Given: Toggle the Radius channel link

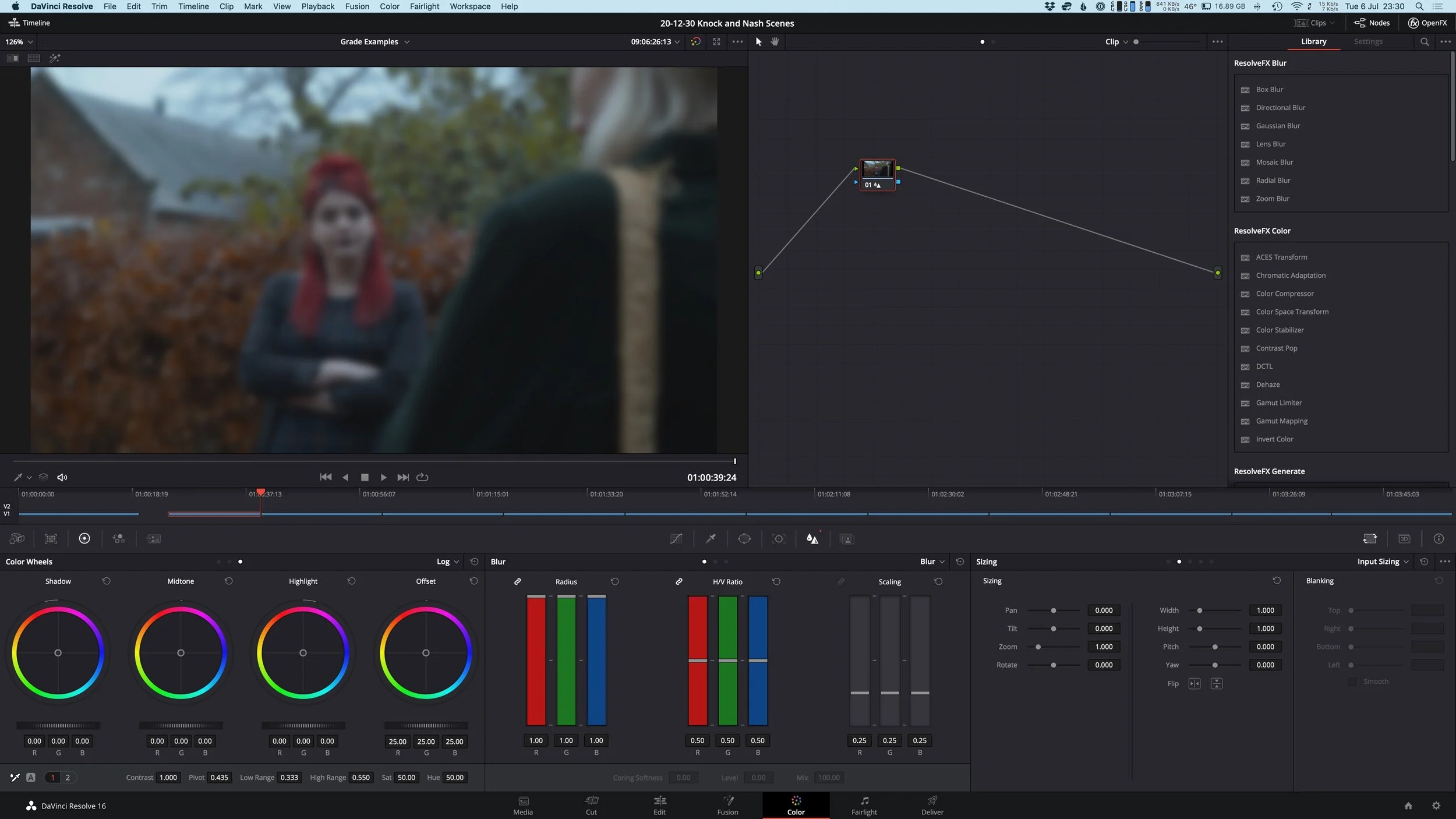Looking at the screenshot, I should coord(517,581).
